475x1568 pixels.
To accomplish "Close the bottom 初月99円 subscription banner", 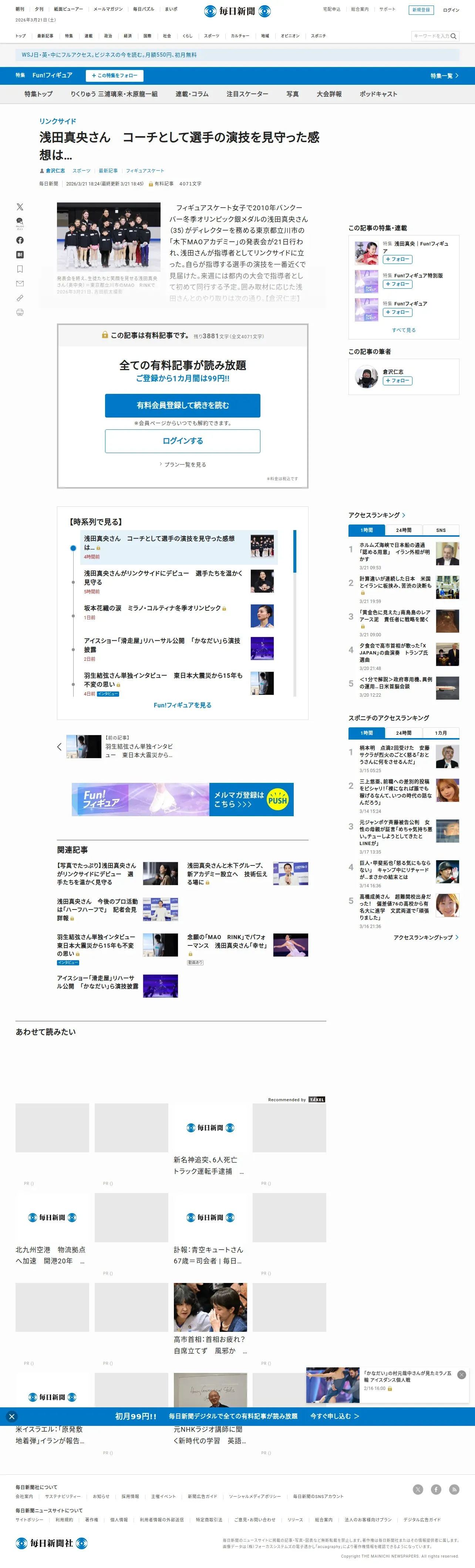I will coord(11,1417).
